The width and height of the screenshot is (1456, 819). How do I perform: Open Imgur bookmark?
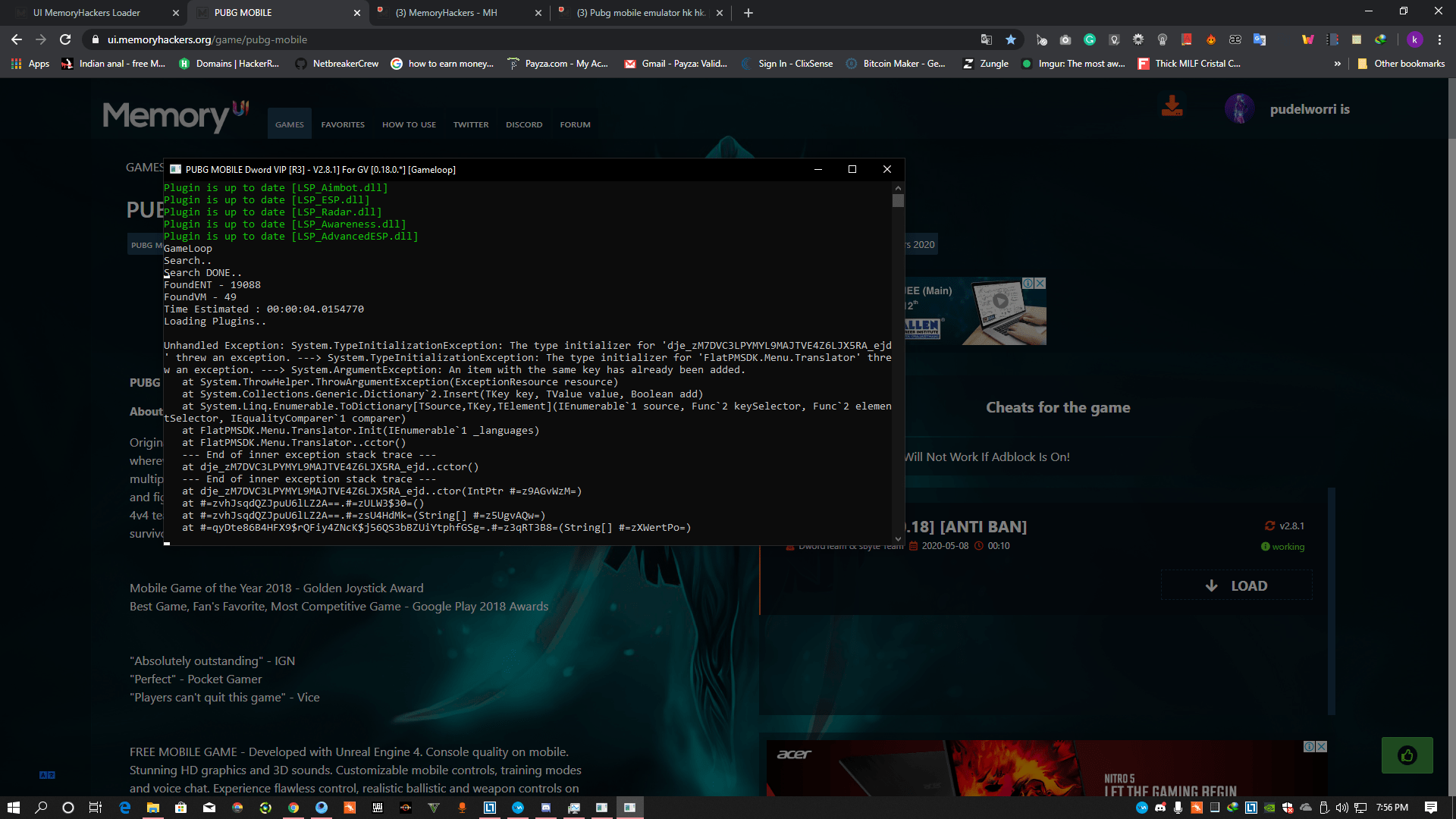[x=1073, y=64]
